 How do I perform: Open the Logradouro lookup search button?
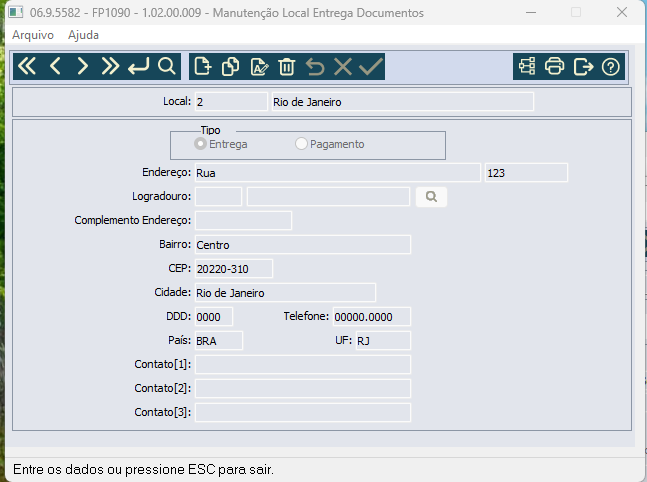431,197
